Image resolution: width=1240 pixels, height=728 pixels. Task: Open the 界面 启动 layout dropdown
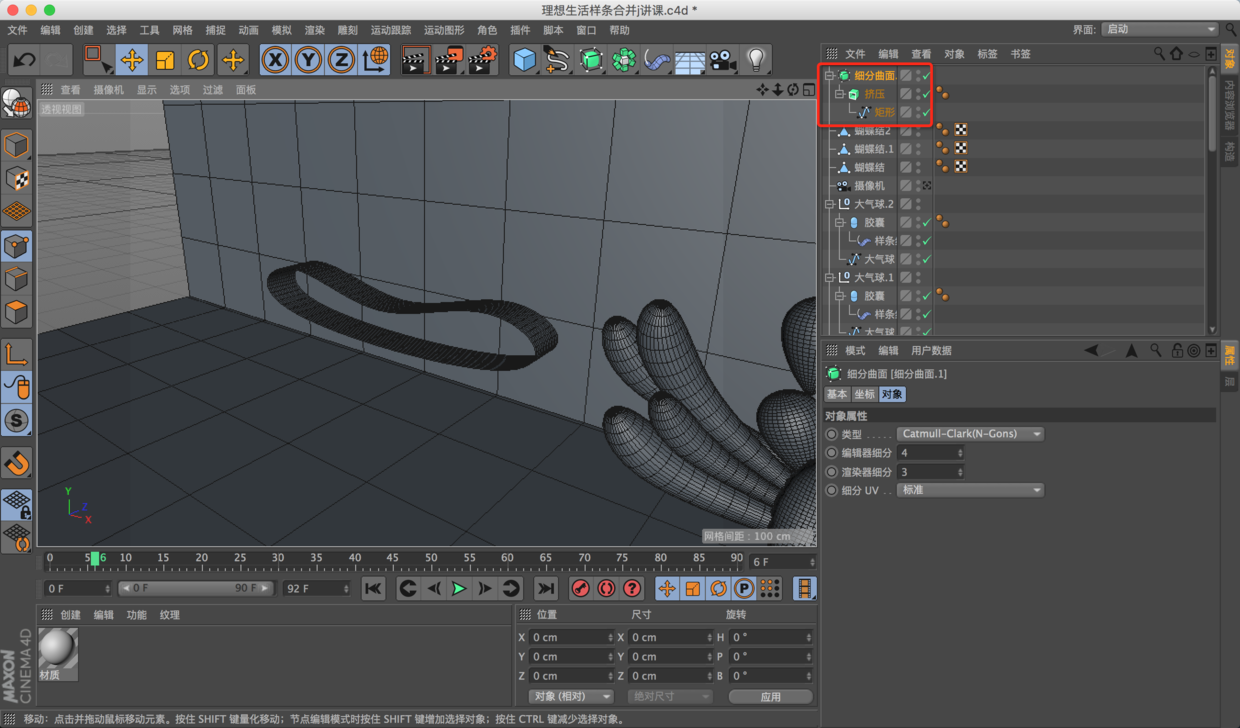1159,29
